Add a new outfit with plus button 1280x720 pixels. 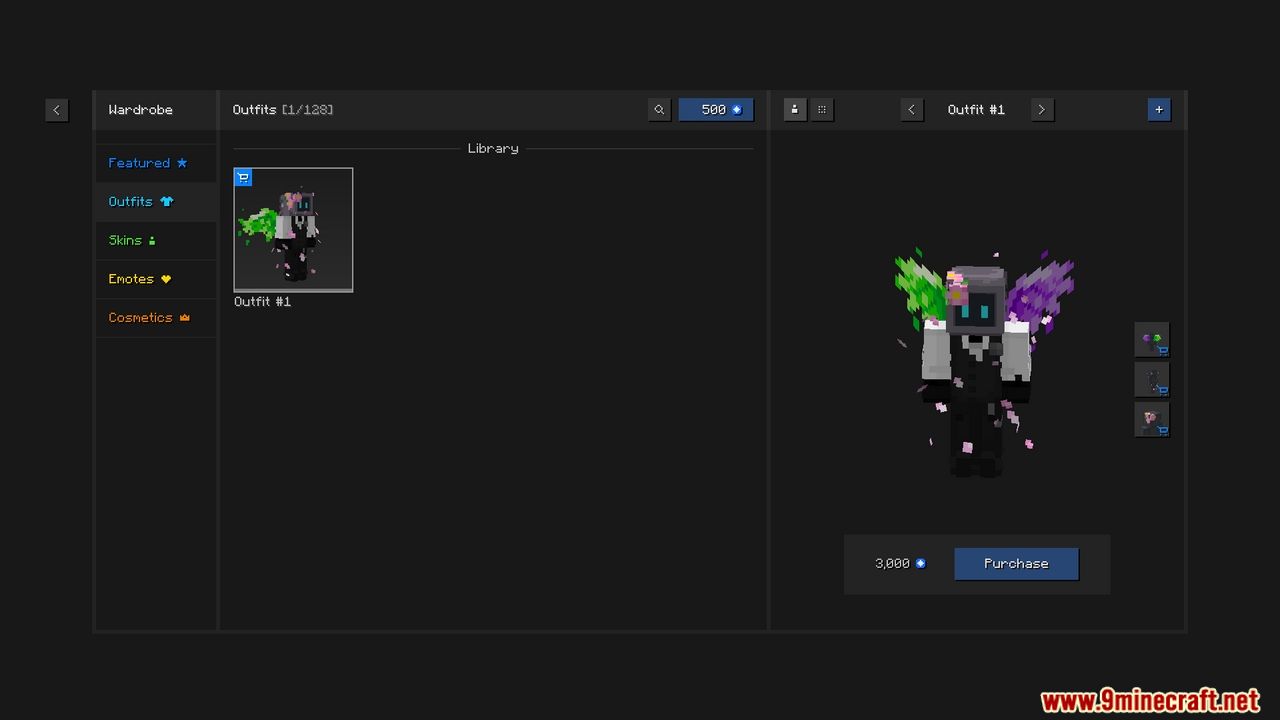tap(1159, 110)
